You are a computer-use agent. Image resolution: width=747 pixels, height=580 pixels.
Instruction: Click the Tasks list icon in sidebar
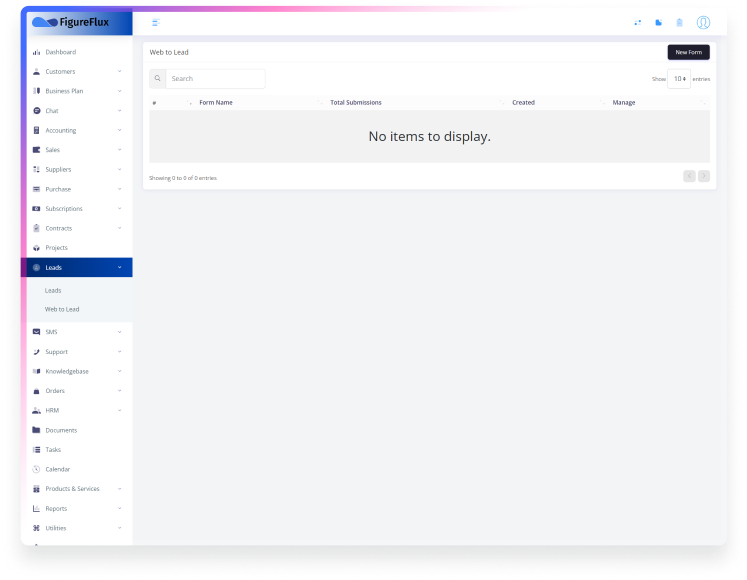click(36, 450)
